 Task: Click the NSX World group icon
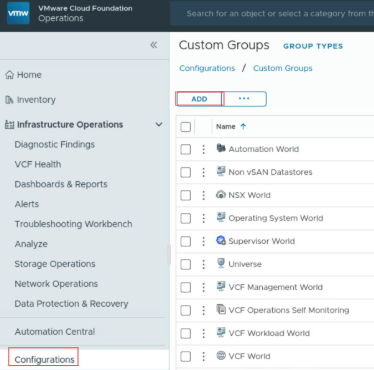coord(221,195)
